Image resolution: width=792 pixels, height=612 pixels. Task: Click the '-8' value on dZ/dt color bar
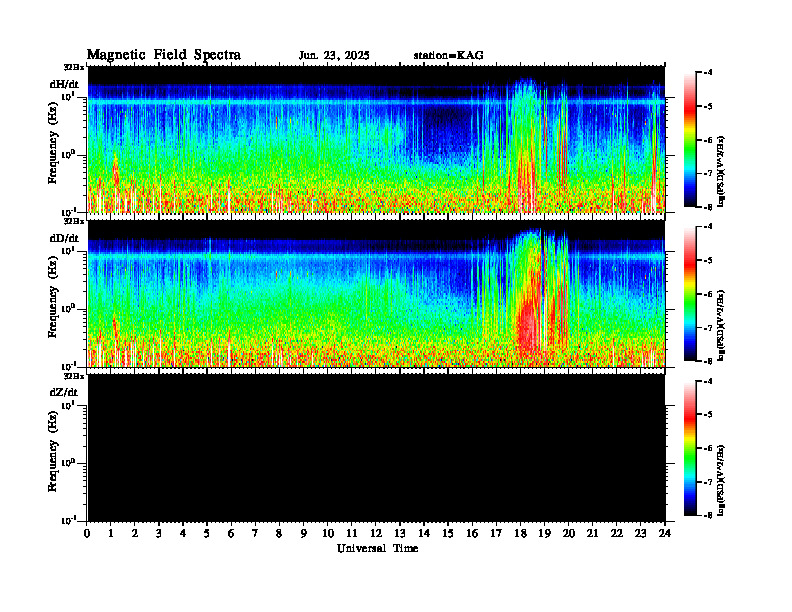tap(709, 515)
